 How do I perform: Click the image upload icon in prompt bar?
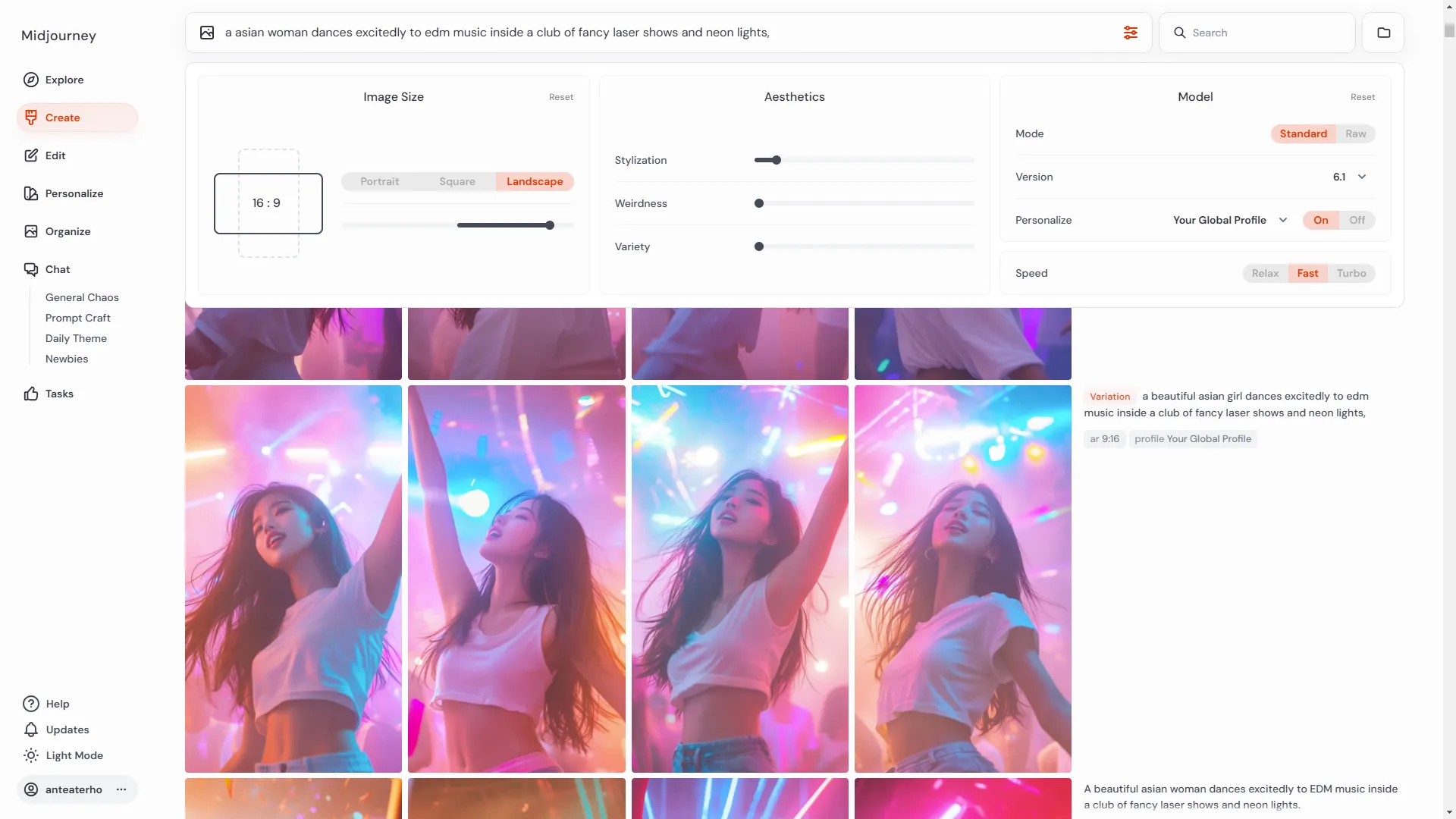point(207,33)
